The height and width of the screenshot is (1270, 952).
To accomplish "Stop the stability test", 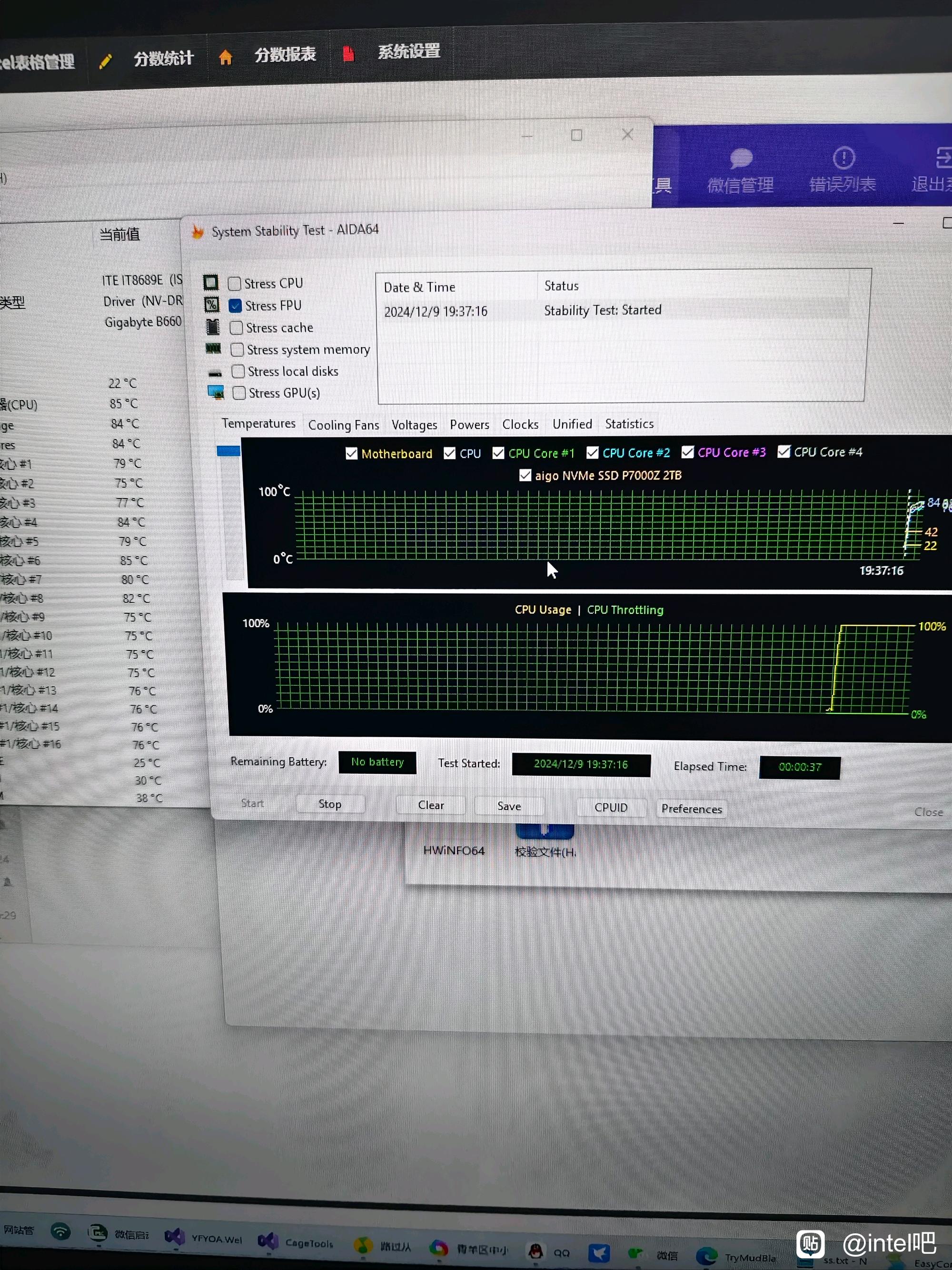I will pyautogui.click(x=330, y=804).
